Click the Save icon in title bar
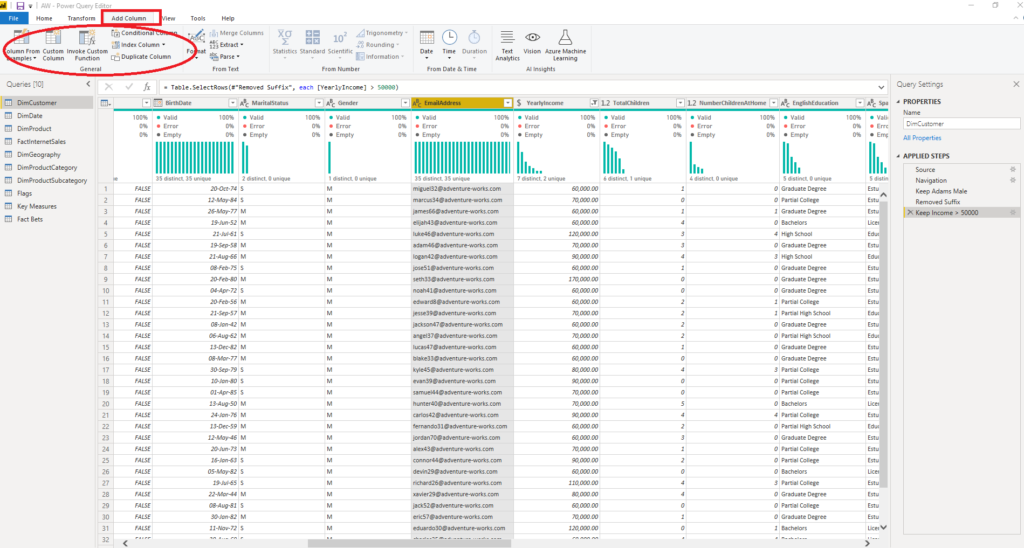 20,6
